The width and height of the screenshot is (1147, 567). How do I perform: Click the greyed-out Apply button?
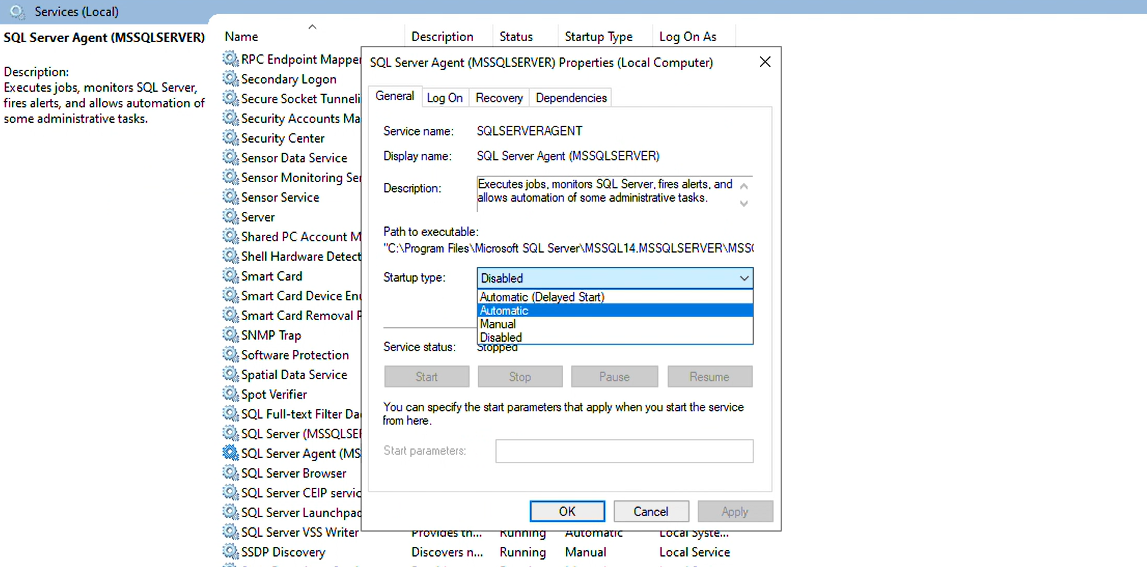(734, 511)
